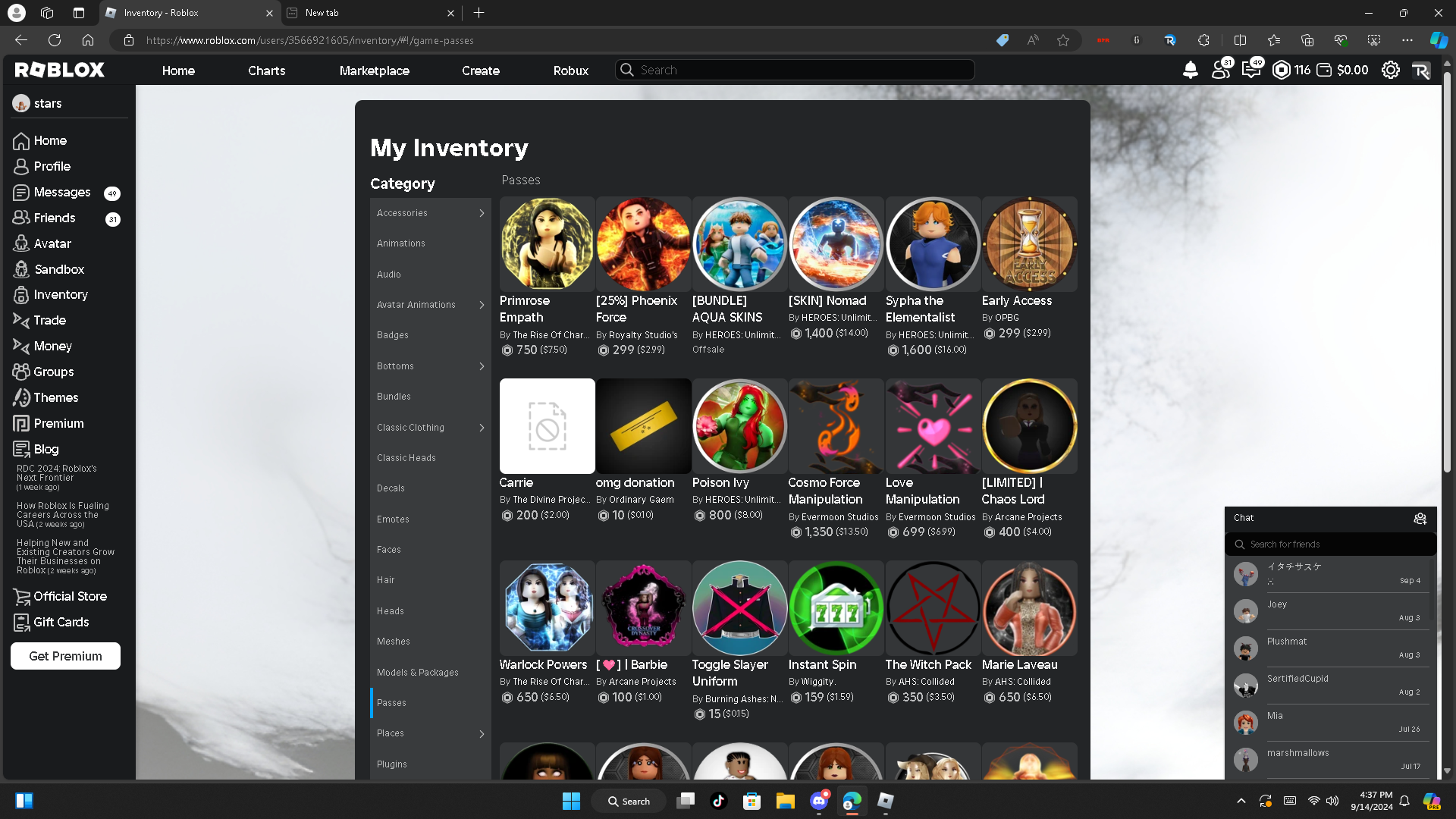Click the Robux balance icon in the header
1456x819 pixels.
coord(1282,70)
